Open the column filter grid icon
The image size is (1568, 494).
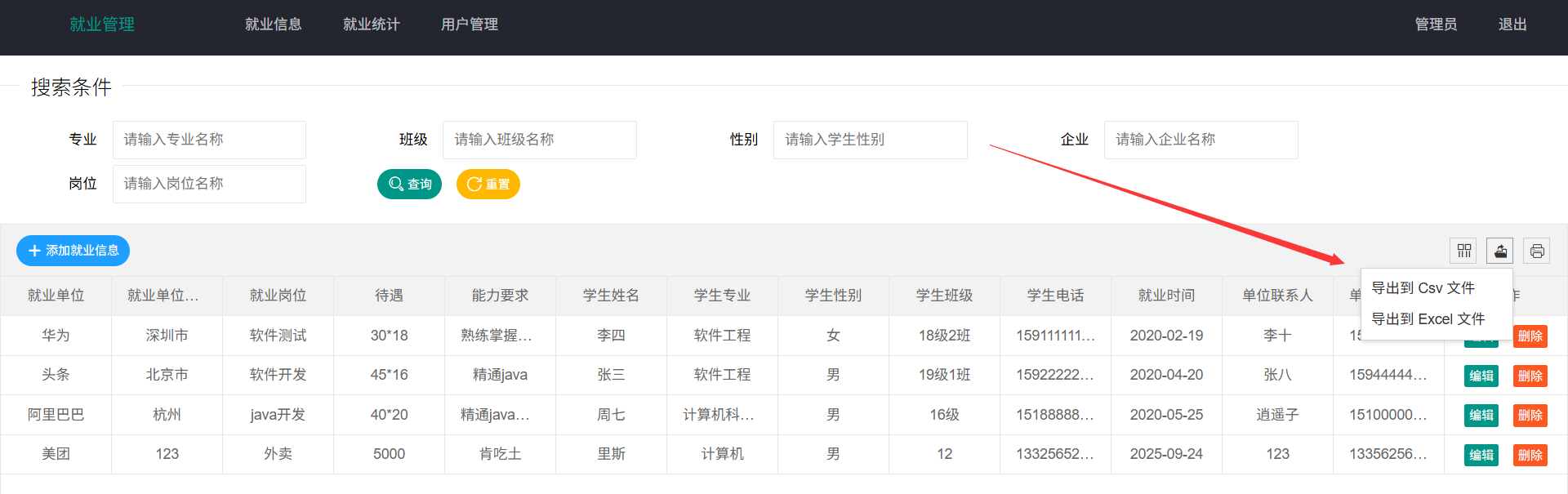click(1464, 251)
